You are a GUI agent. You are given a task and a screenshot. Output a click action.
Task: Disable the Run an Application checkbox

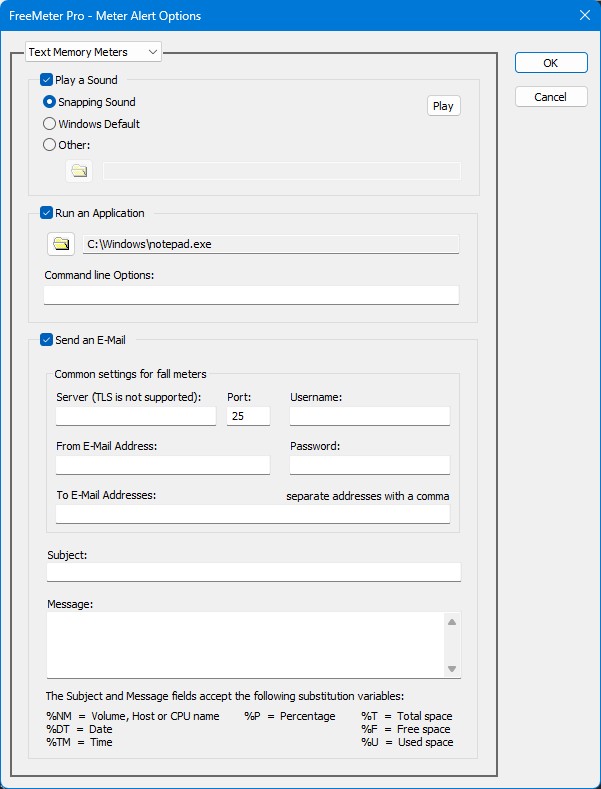pos(47,213)
